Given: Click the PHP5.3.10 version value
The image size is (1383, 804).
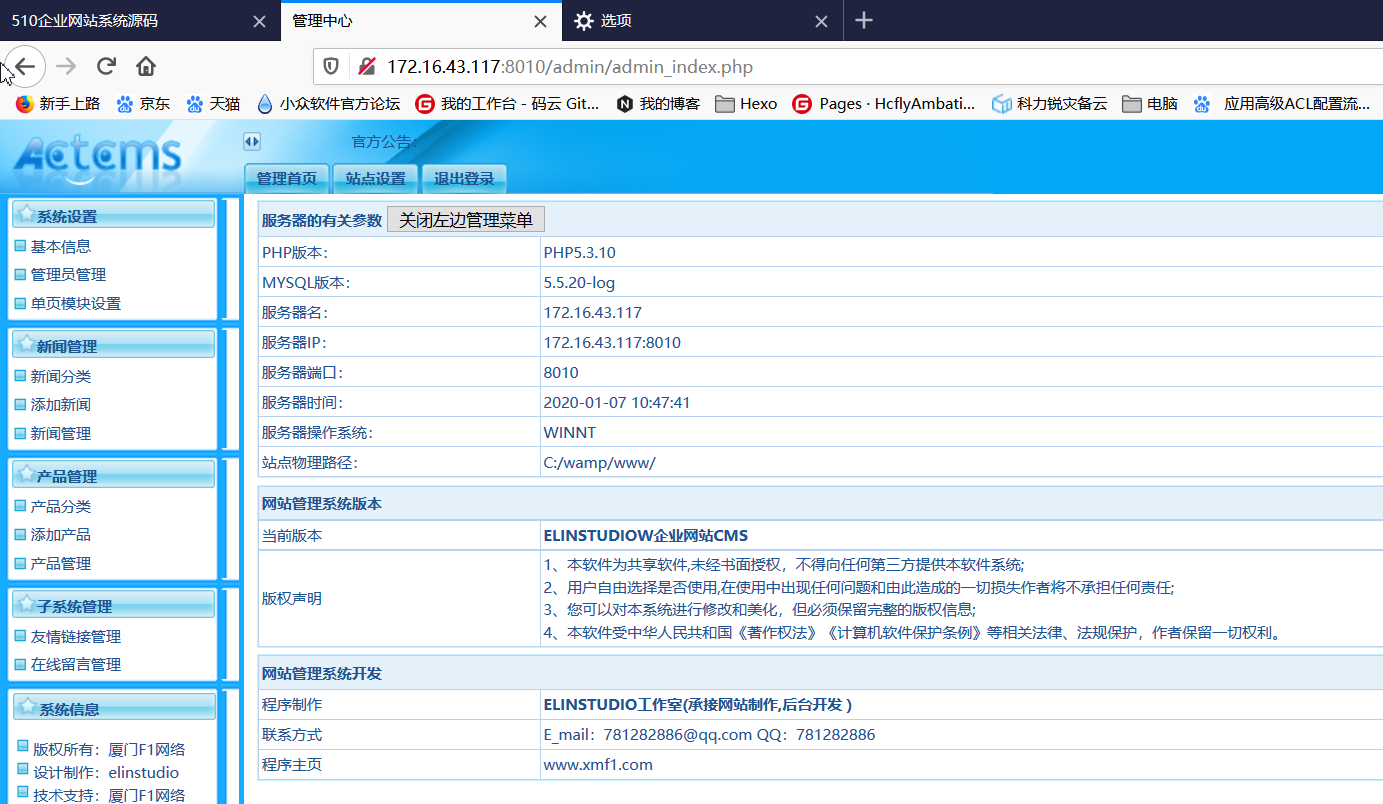Looking at the screenshot, I should [580, 252].
